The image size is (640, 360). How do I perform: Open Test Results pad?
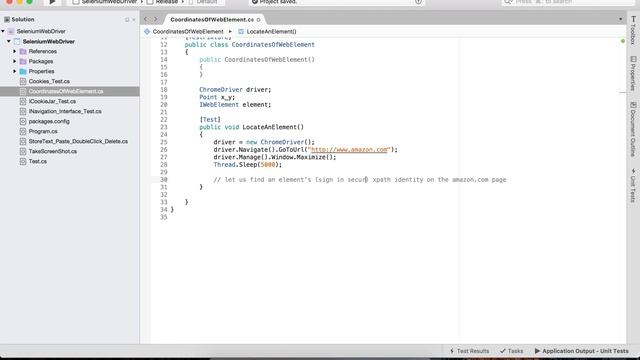click(469, 351)
